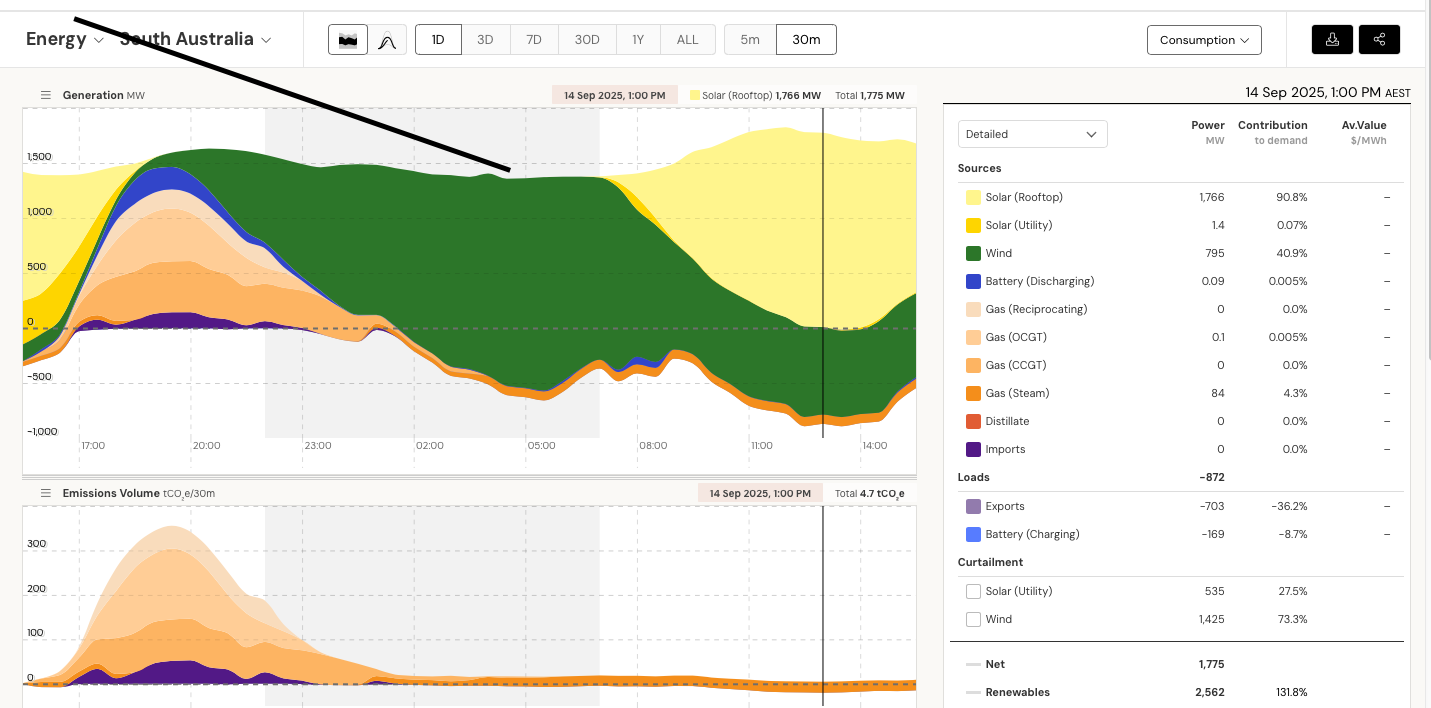
Task: Open the Generation chart hamburger menu
Action: pos(46,95)
